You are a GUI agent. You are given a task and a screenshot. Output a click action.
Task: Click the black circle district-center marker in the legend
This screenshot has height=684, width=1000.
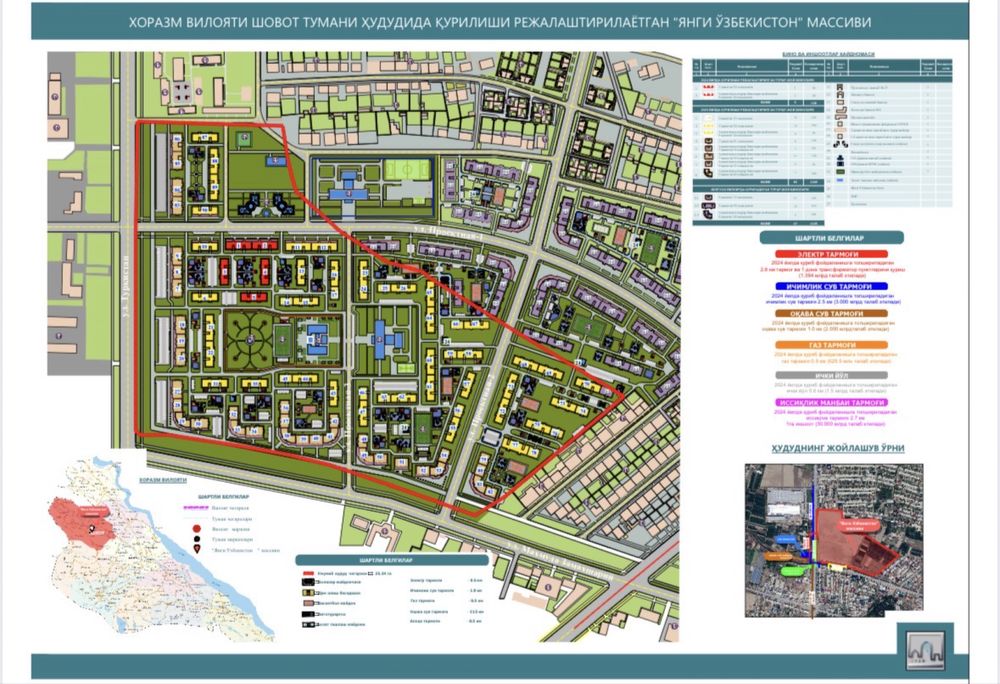tap(196, 539)
